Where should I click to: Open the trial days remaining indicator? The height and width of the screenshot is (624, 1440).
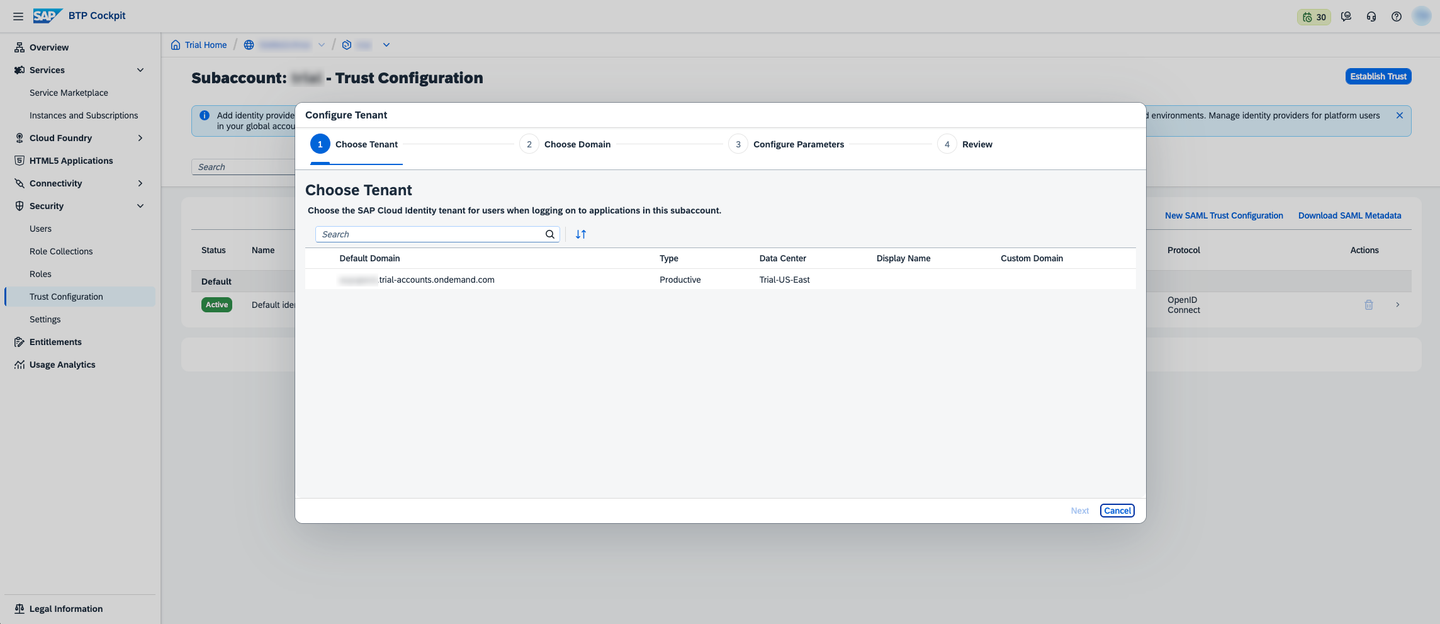pos(1314,17)
